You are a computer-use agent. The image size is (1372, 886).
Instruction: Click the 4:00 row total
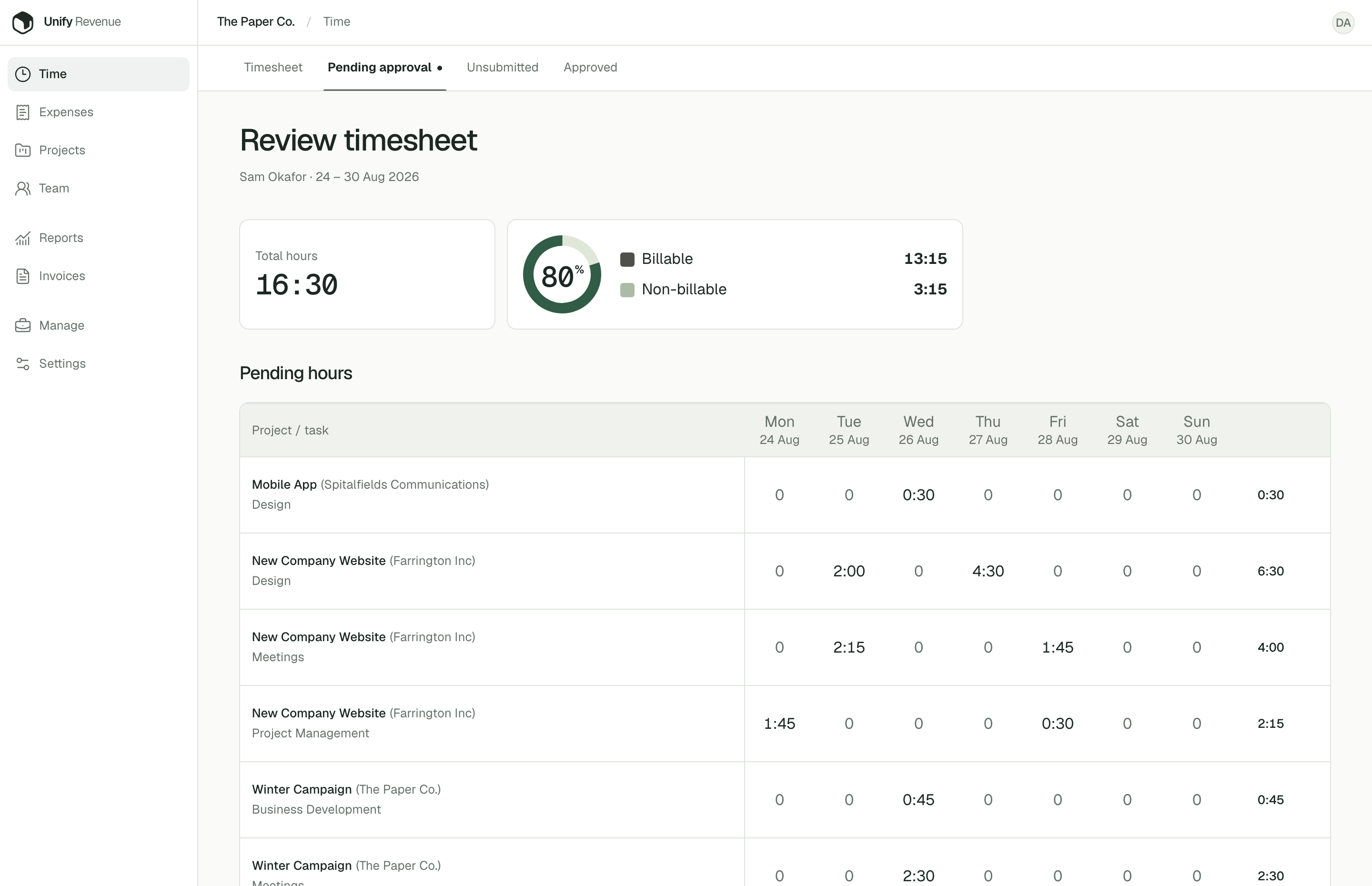tap(1270, 648)
